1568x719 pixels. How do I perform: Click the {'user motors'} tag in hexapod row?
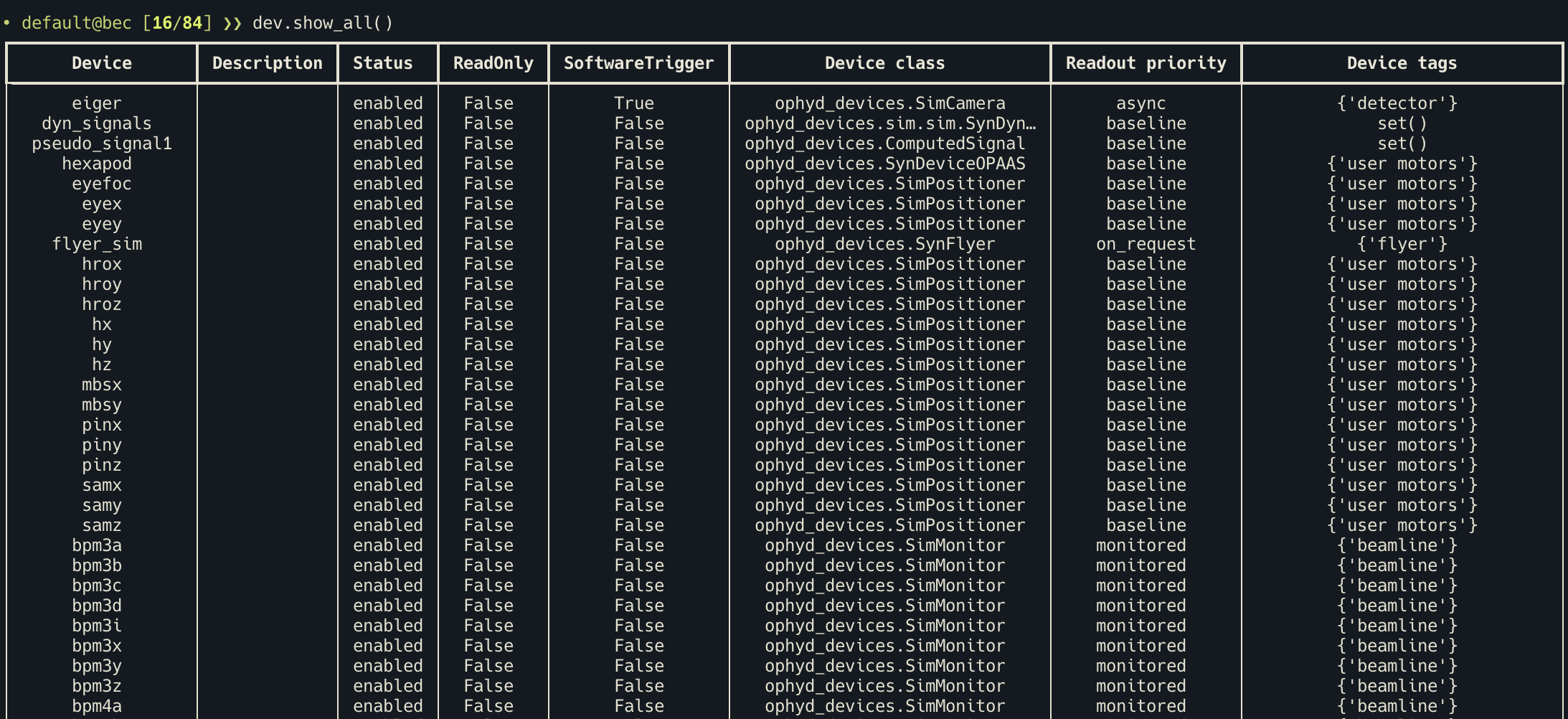(x=1402, y=164)
